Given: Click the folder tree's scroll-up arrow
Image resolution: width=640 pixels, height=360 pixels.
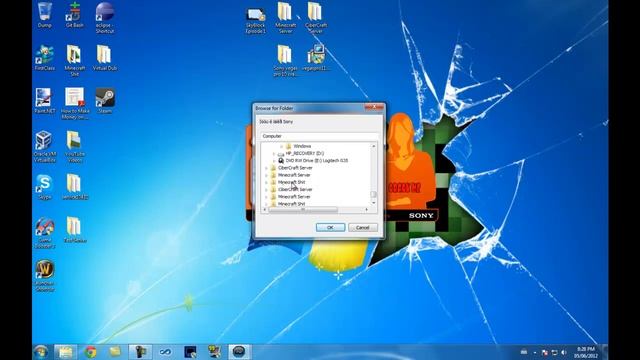Looking at the screenshot, I should coord(373,146).
